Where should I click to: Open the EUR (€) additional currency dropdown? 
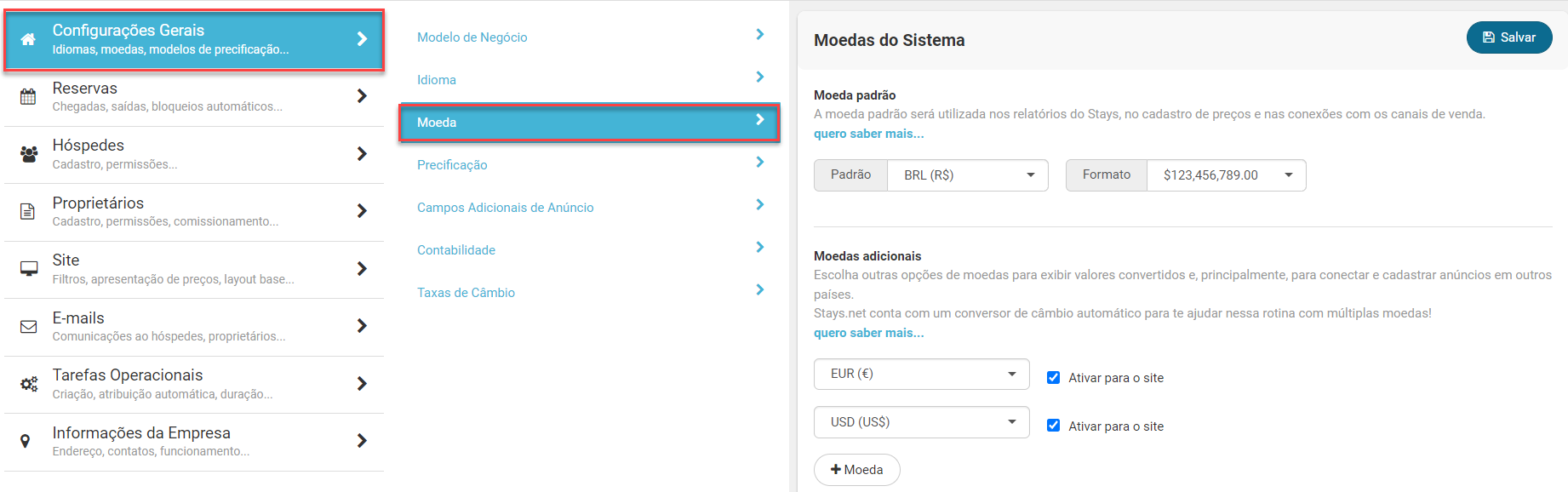point(922,374)
